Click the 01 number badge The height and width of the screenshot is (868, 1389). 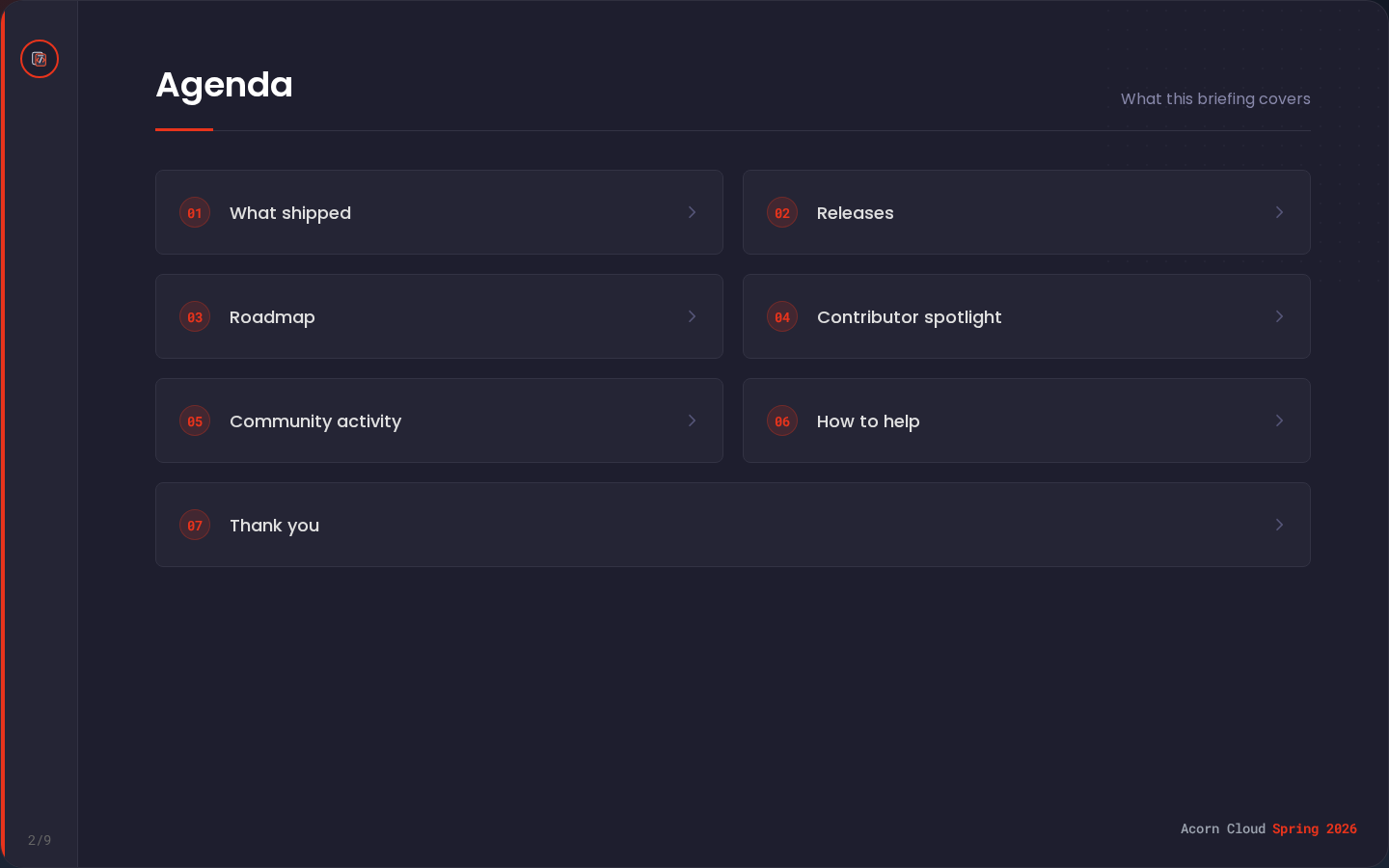pos(195,212)
